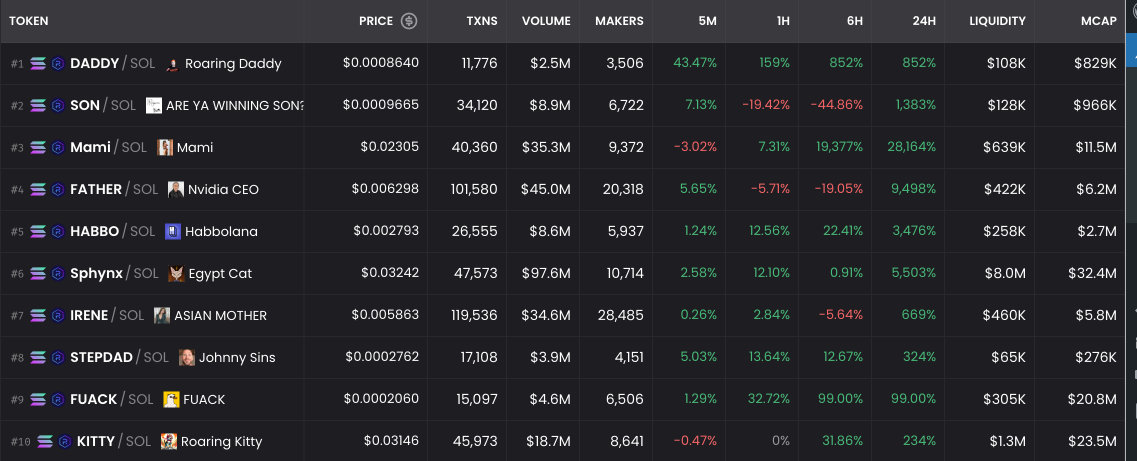
Task: Sort by the 5M change column
Action: coord(708,21)
